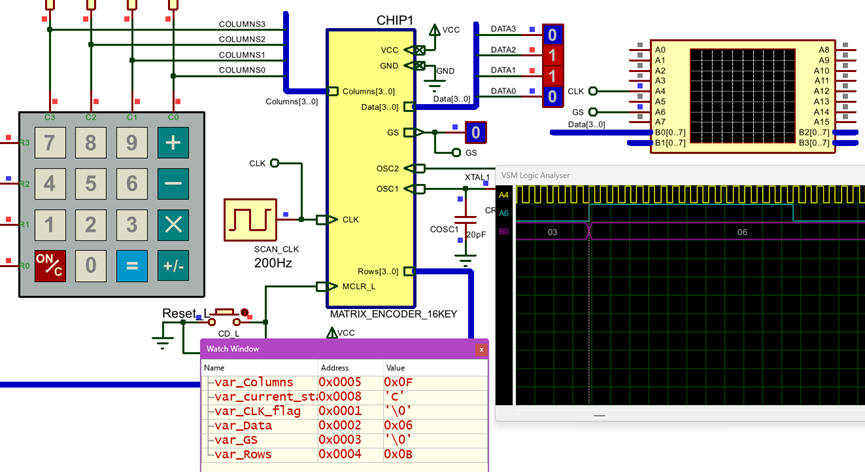Select var_CLK_flag row in Watch Window

tap(345, 411)
